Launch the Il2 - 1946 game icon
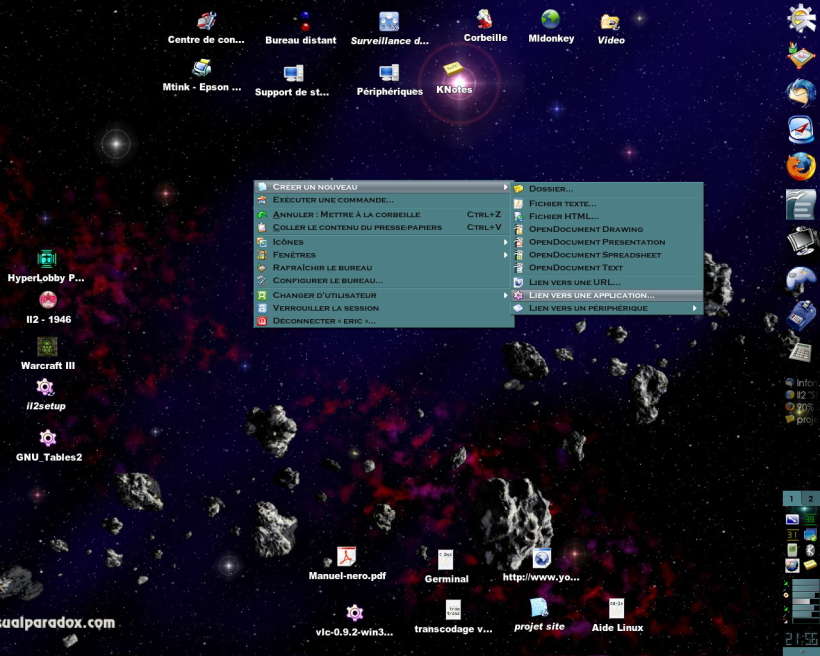 [48, 300]
